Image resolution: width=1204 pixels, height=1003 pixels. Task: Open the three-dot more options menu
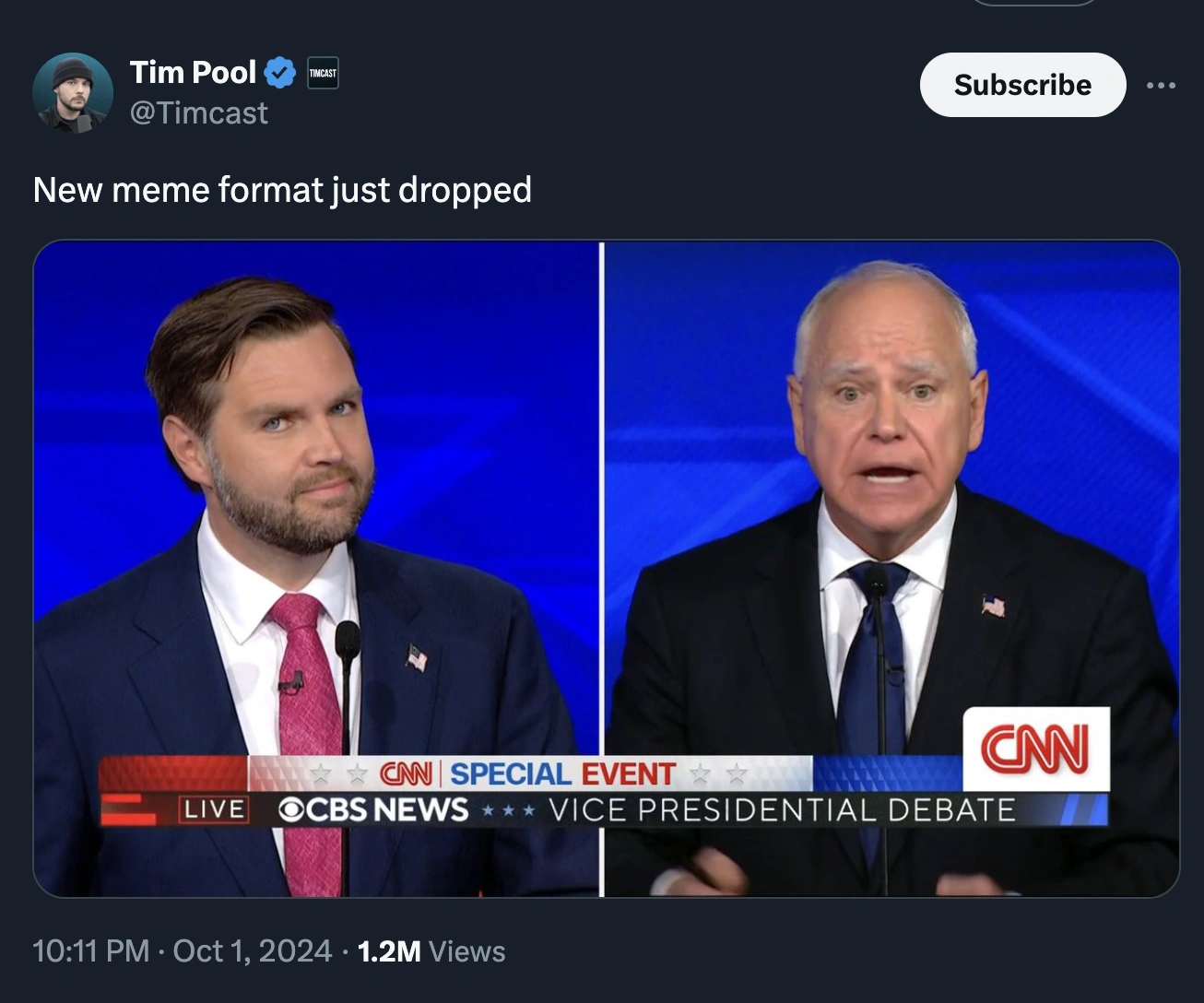point(1161,86)
